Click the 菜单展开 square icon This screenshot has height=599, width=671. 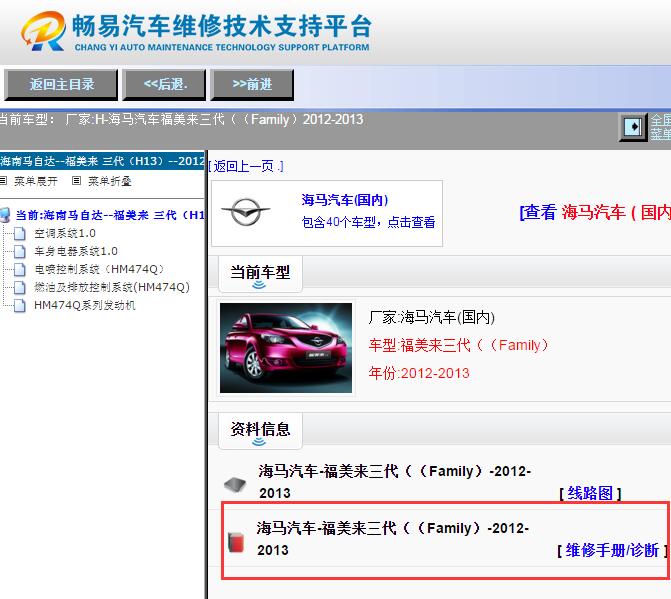3,181
